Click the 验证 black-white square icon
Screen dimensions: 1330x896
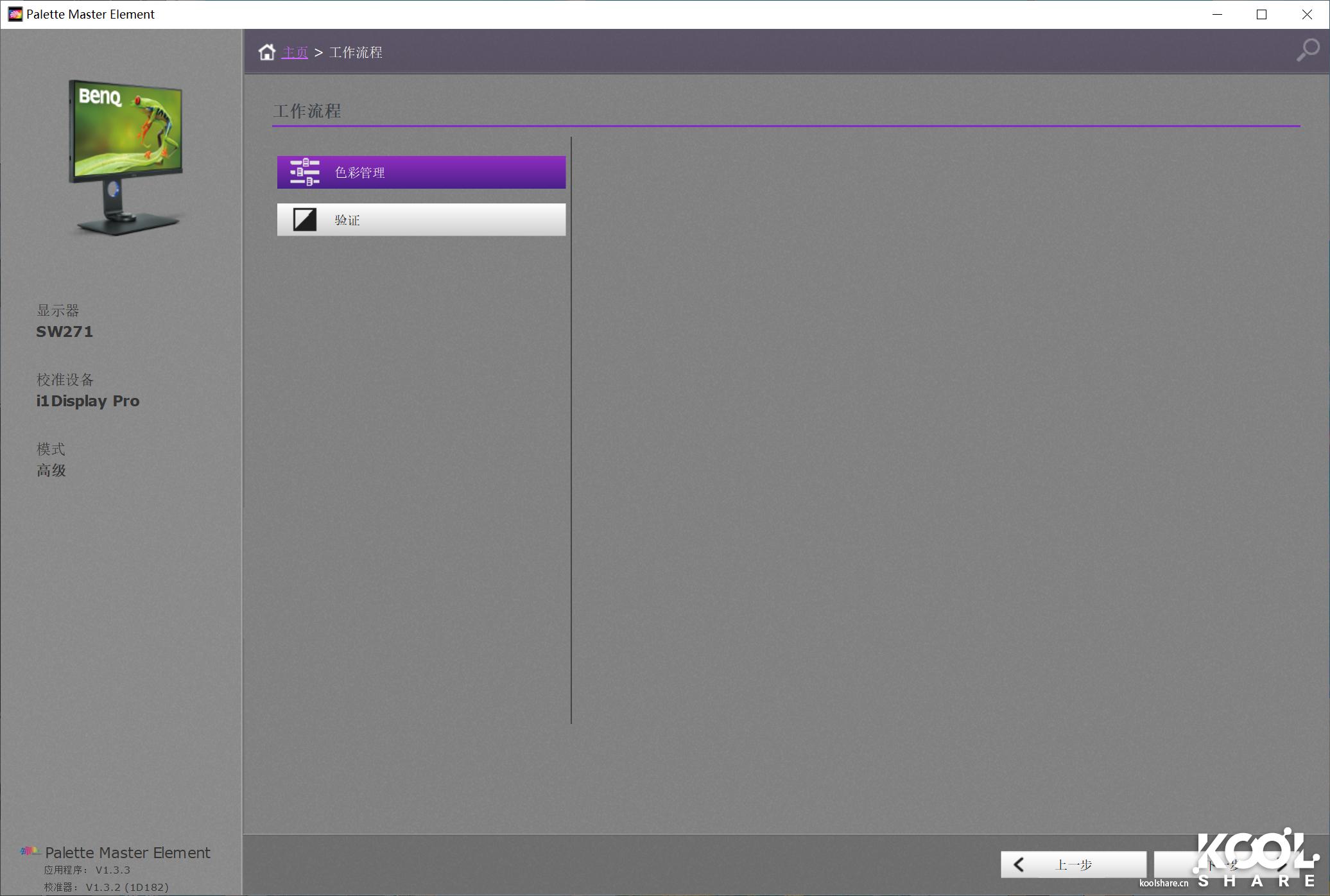[x=305, y=220]
